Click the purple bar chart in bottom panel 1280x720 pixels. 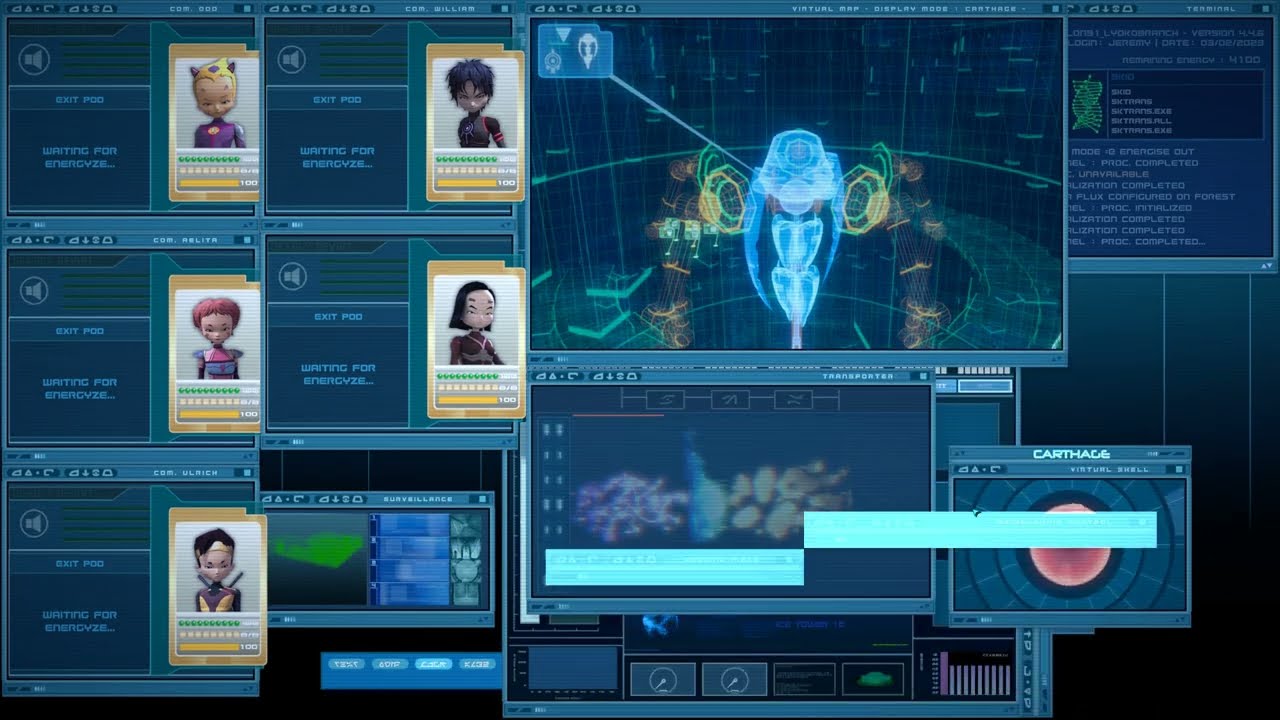[x=973, y=674]
